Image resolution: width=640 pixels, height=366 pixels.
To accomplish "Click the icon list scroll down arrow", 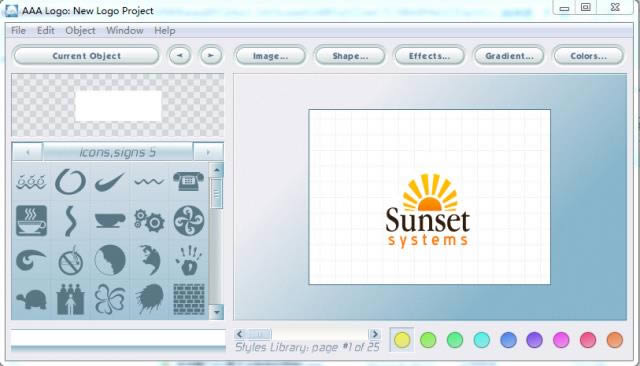I will point(217,312).
